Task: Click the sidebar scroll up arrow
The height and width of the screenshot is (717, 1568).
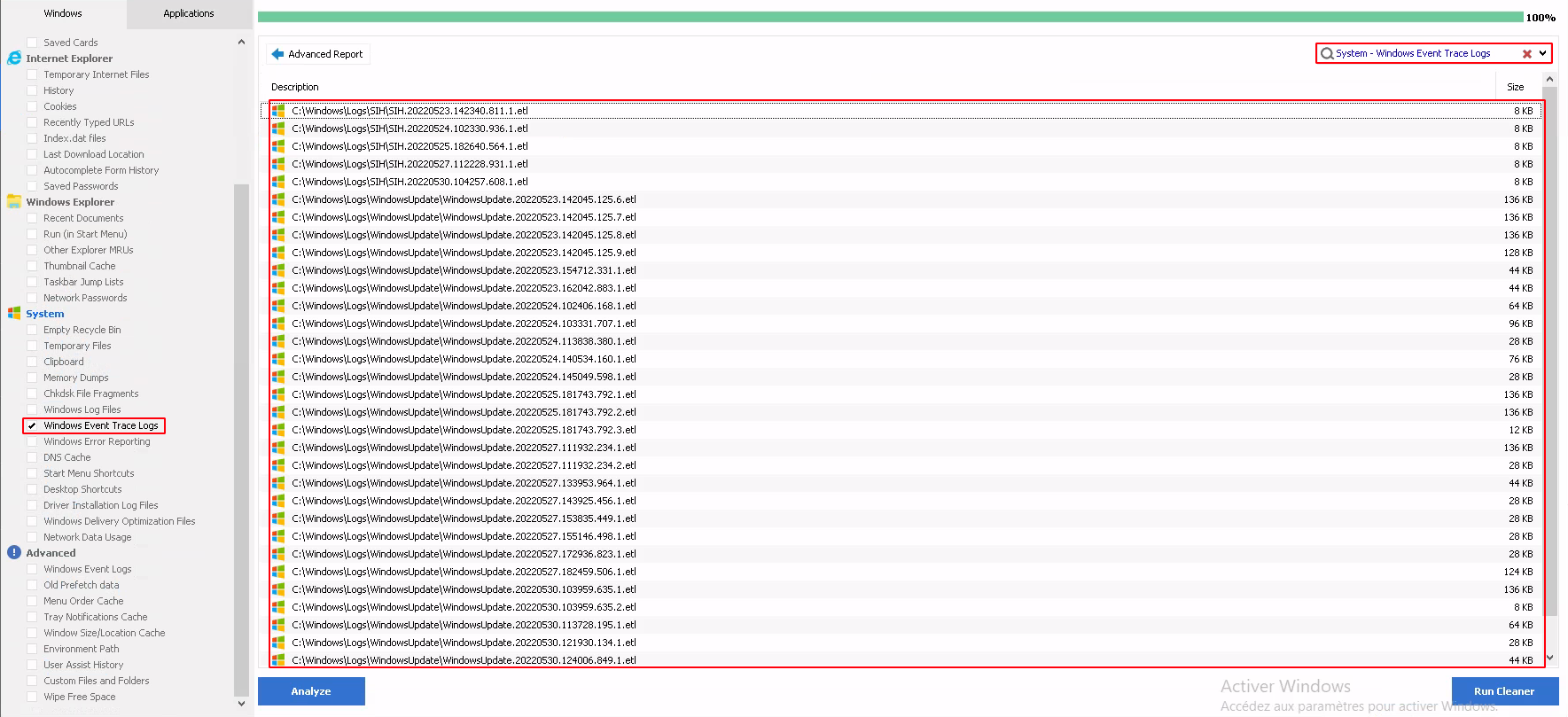Action: 241,42
